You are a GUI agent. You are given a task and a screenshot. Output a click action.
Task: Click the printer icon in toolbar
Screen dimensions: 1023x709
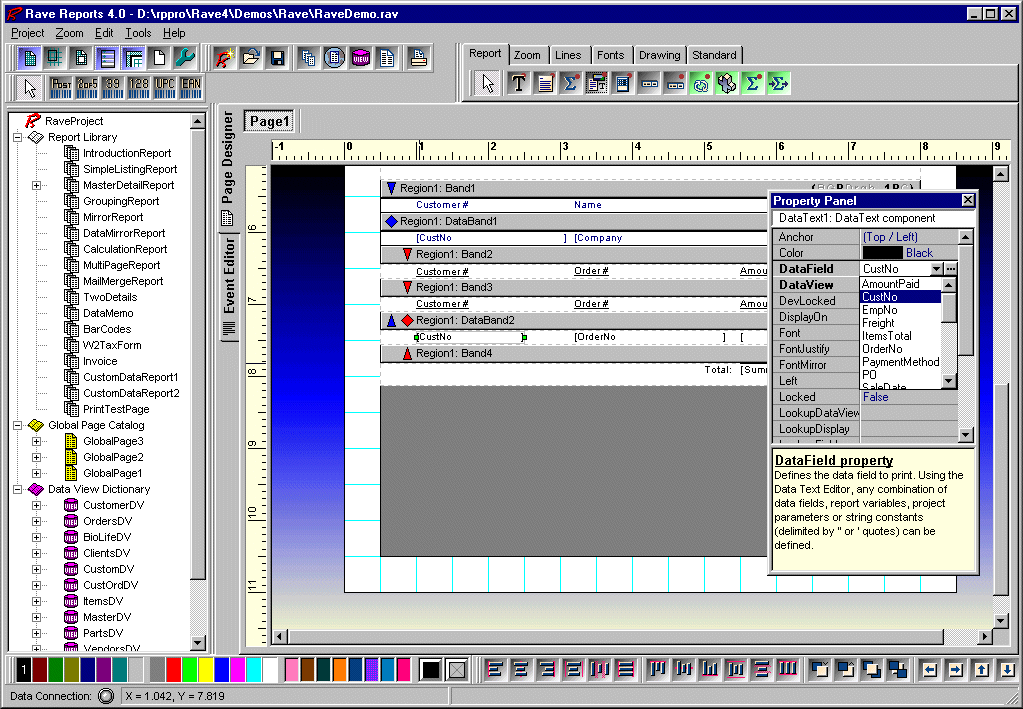(x=420, y=57)
